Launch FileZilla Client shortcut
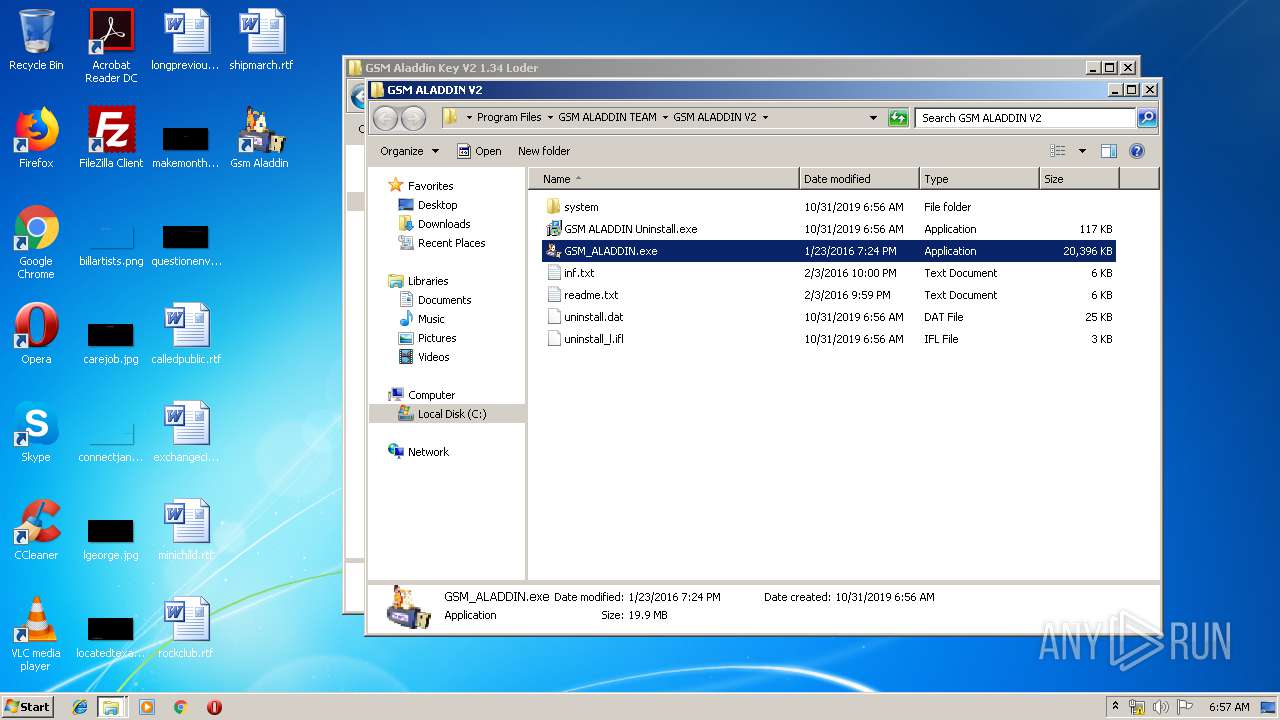 pyautogui.click(x=111, y=139)
